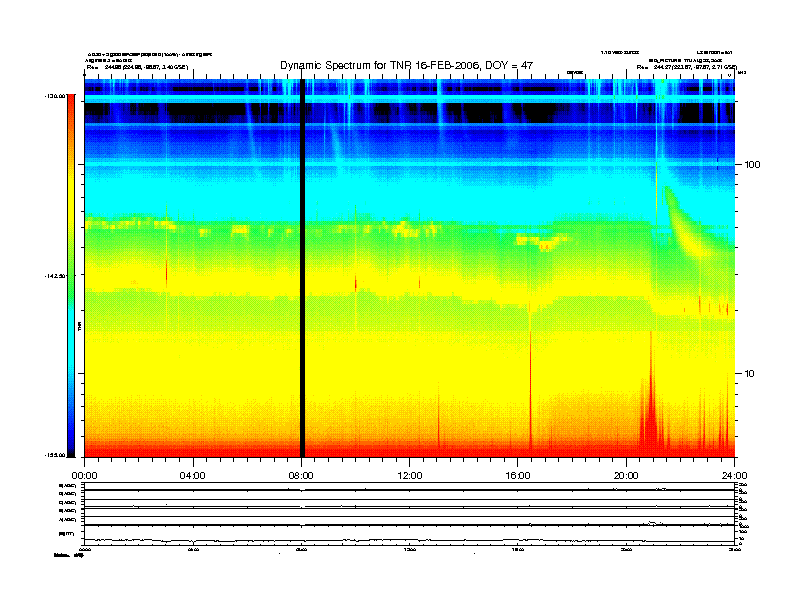The width and height of the screenshot is (792, 612).
Task: Click the -155.00 color scale bottom label
Action: 55,455
